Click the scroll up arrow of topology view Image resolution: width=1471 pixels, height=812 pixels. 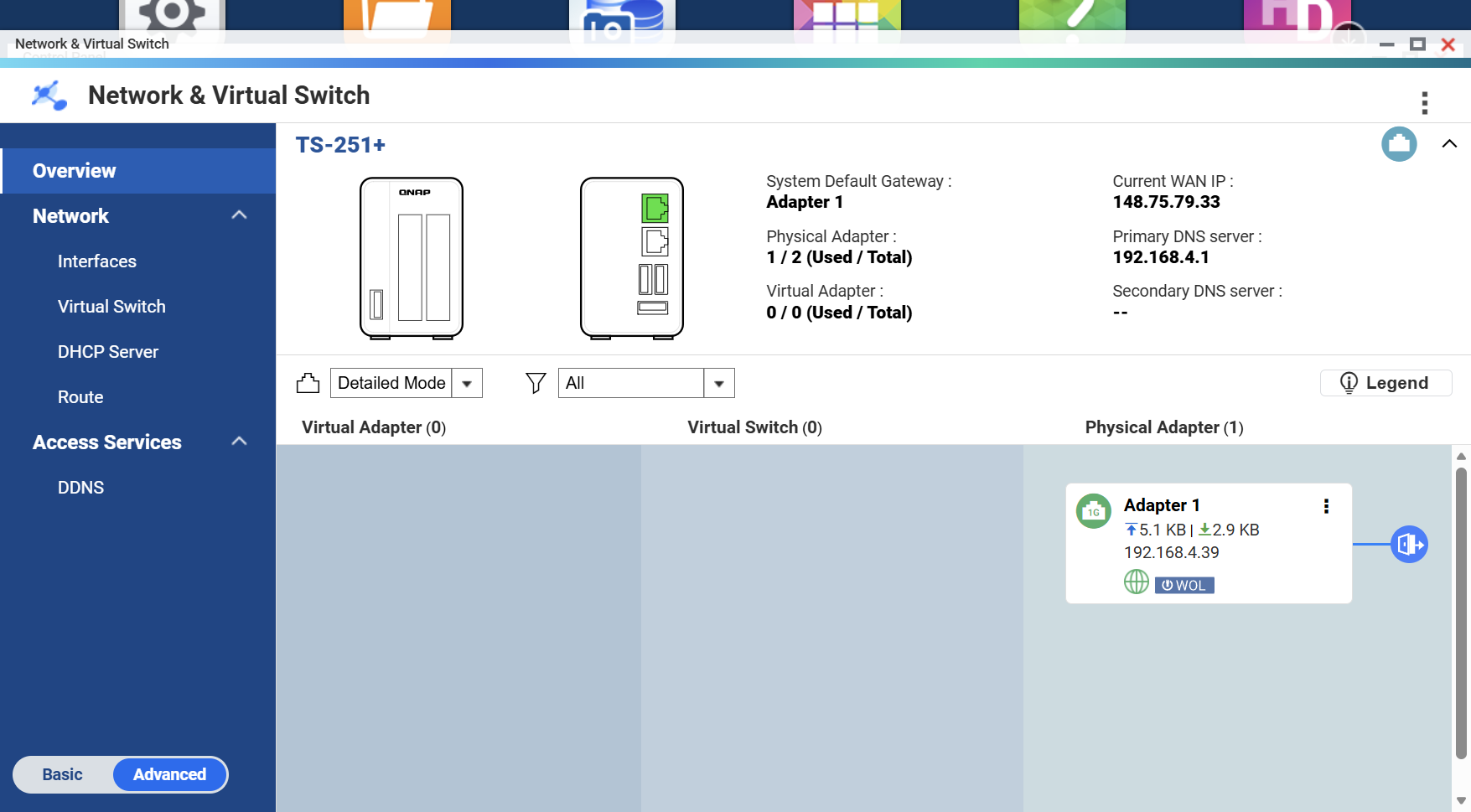[1461, 456]
